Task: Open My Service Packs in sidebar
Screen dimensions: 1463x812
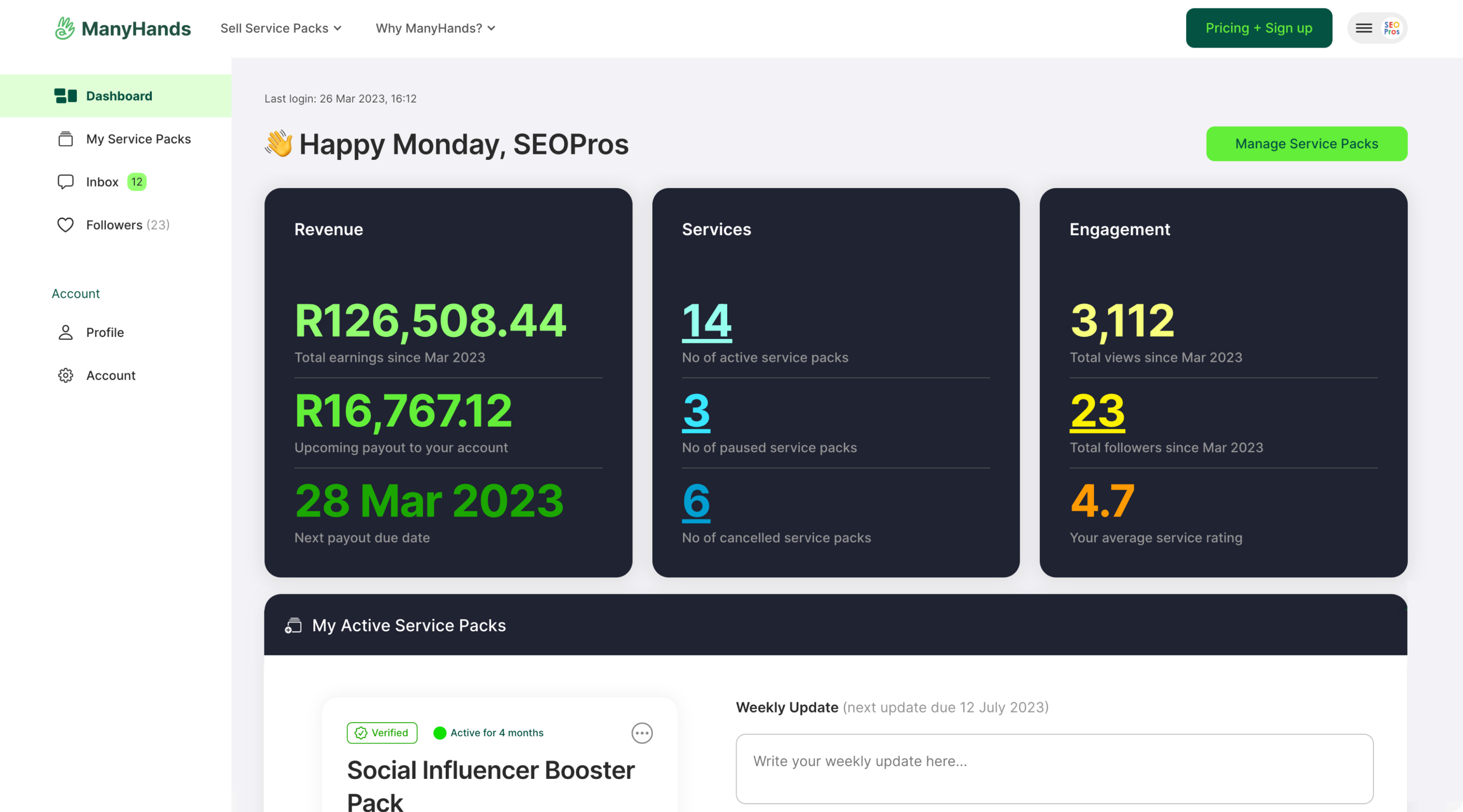Action: [x=138, y=139]
